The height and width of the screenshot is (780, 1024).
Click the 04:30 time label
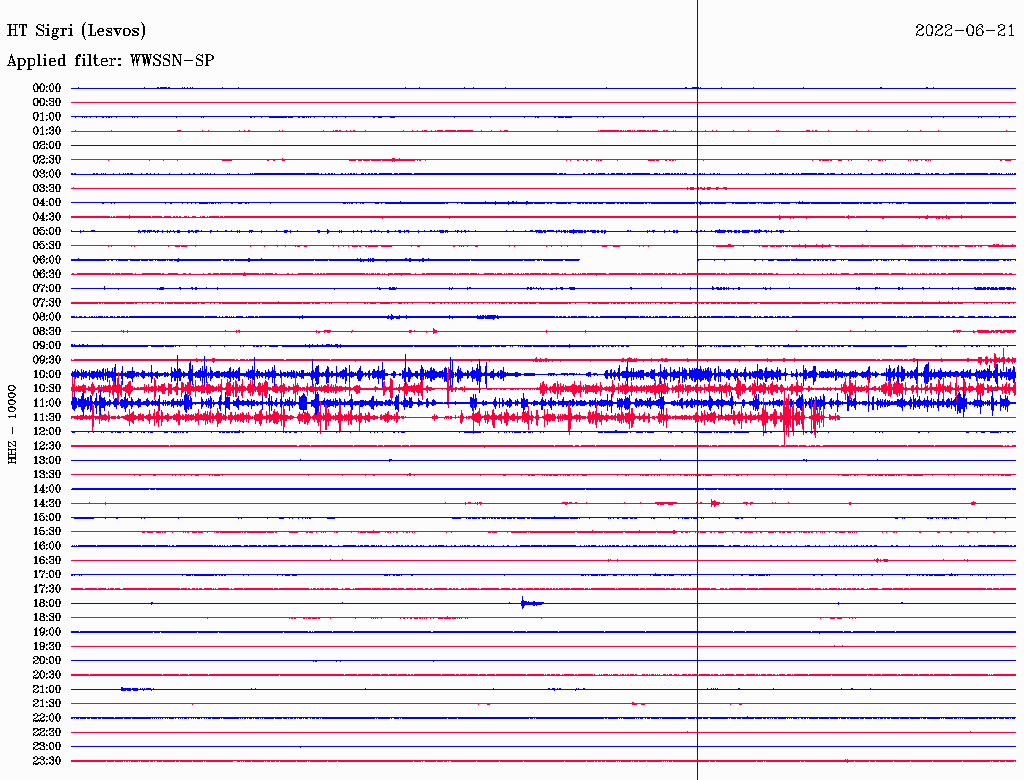[47, 217]
